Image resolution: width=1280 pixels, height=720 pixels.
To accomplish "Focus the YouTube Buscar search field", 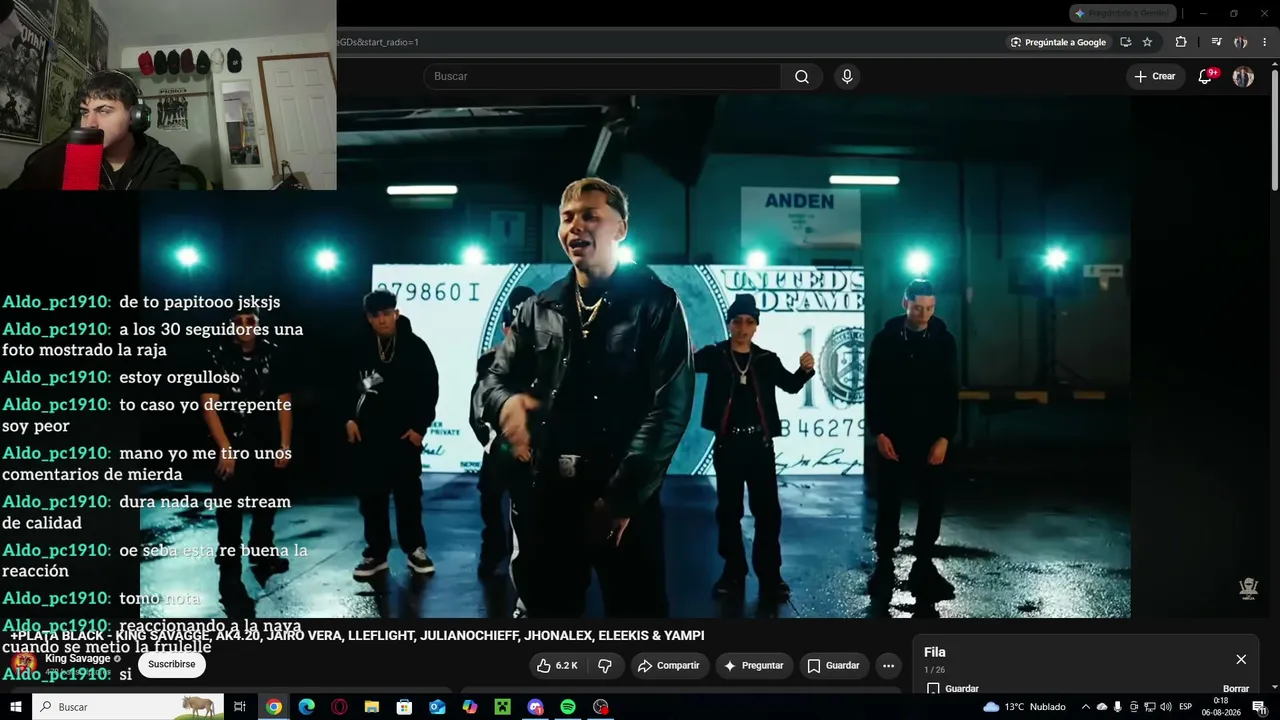I will [602, 77].
